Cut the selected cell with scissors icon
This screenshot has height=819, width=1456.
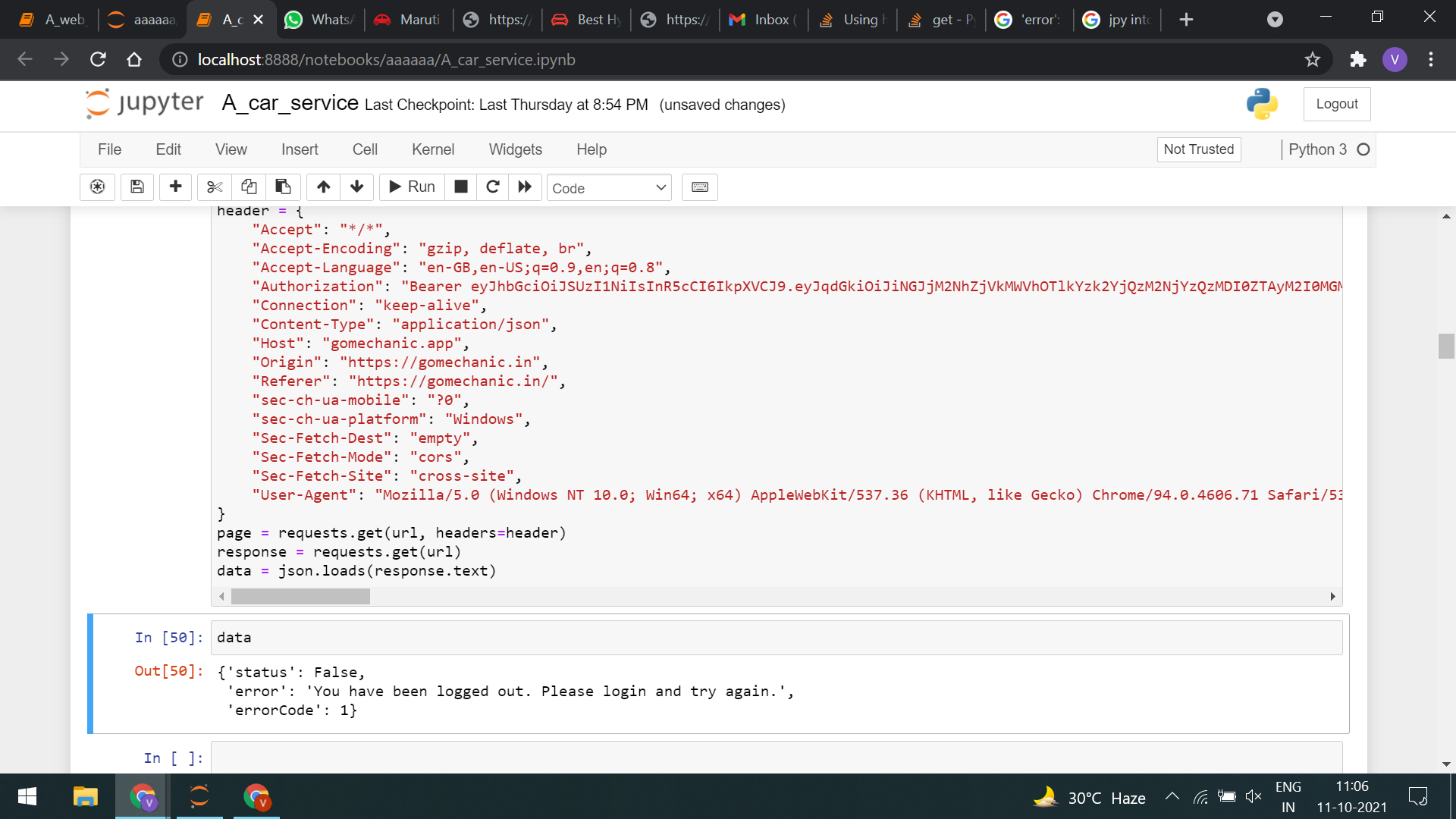point(215,187)
